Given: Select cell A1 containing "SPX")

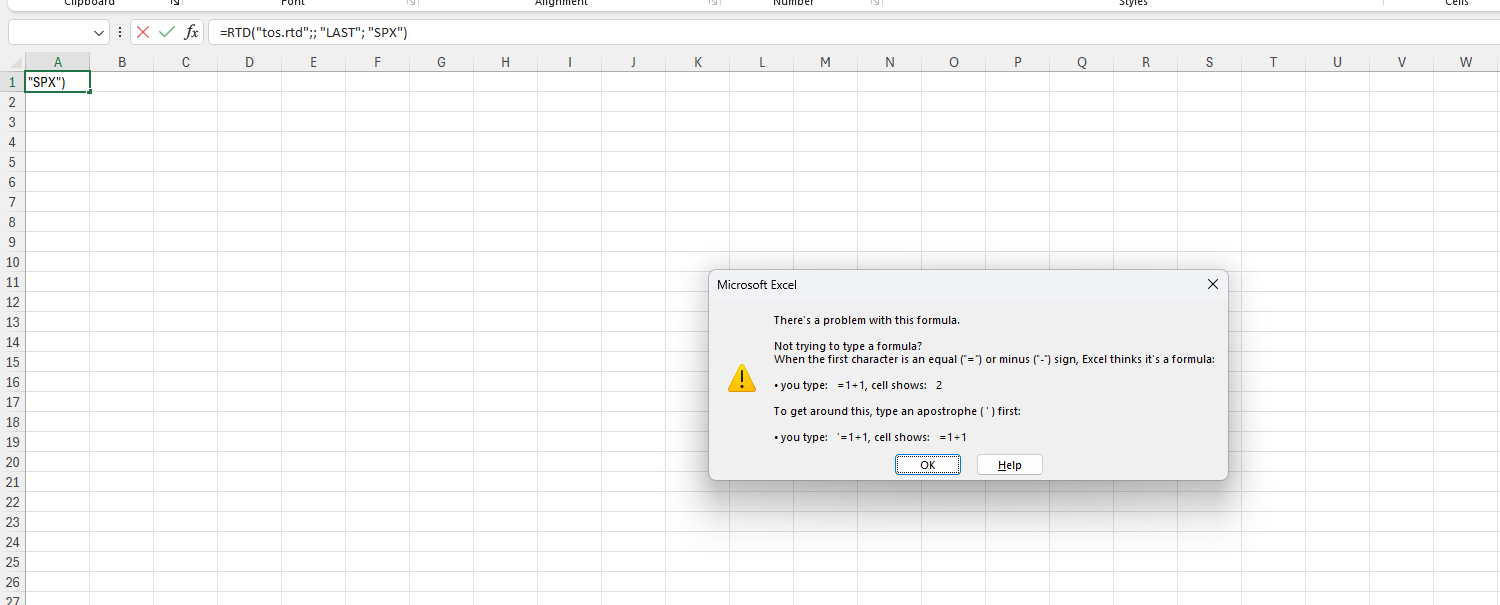Looking at the screenshot, I should [x=57, y=82].
